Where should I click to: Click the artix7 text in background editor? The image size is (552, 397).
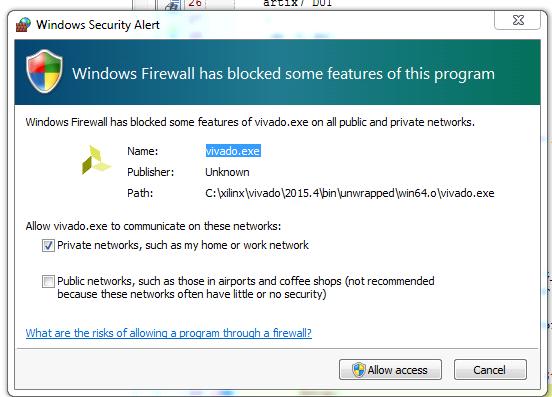pos(284,4)
